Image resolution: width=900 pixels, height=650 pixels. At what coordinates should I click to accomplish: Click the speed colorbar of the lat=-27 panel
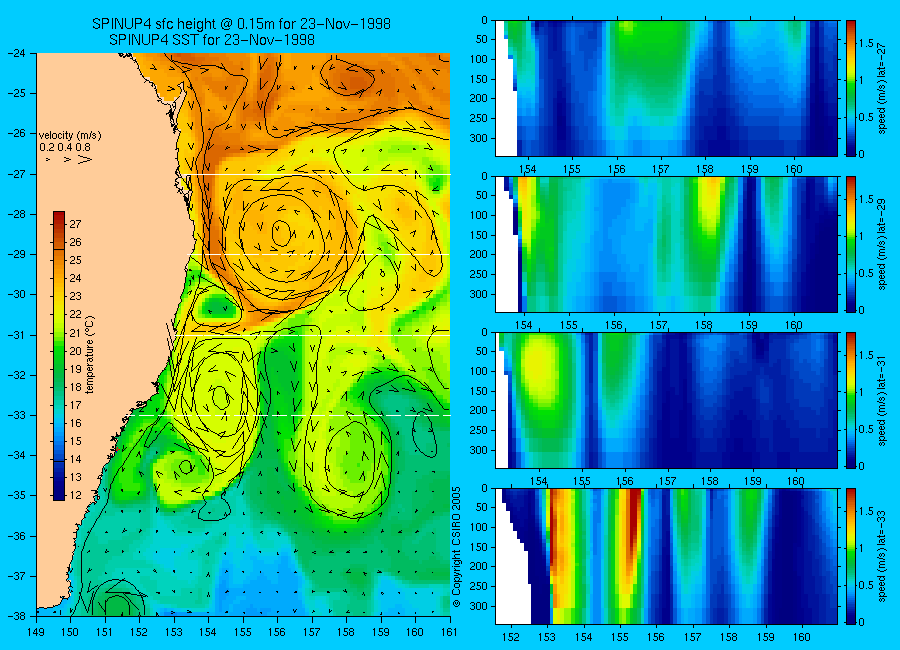tap(851, 88)
